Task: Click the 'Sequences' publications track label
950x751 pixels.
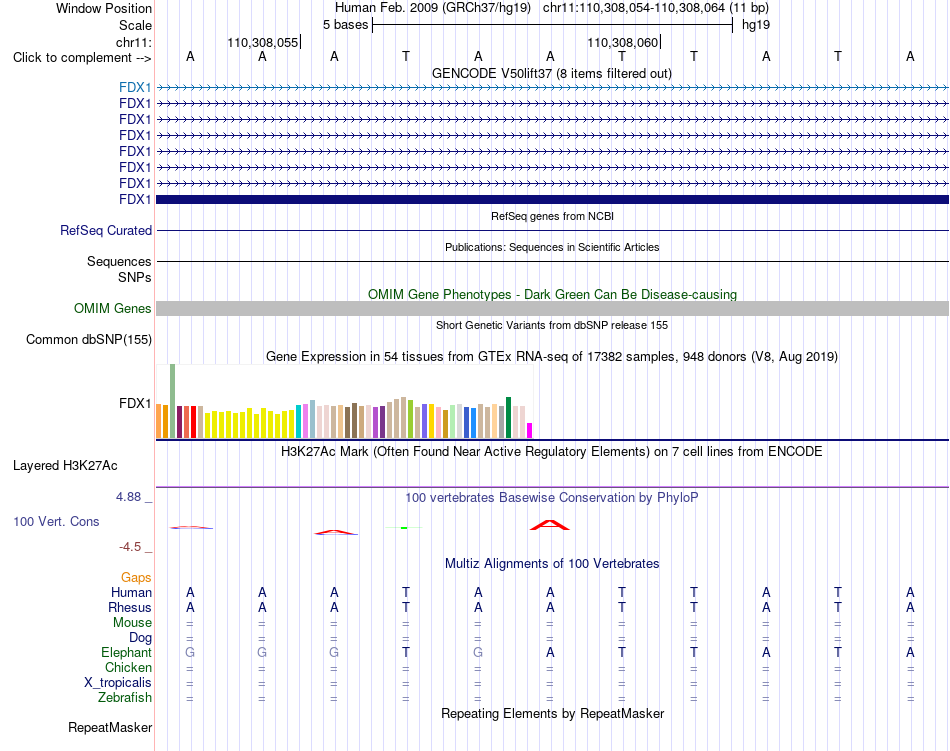Action: [x=119, y=261]
